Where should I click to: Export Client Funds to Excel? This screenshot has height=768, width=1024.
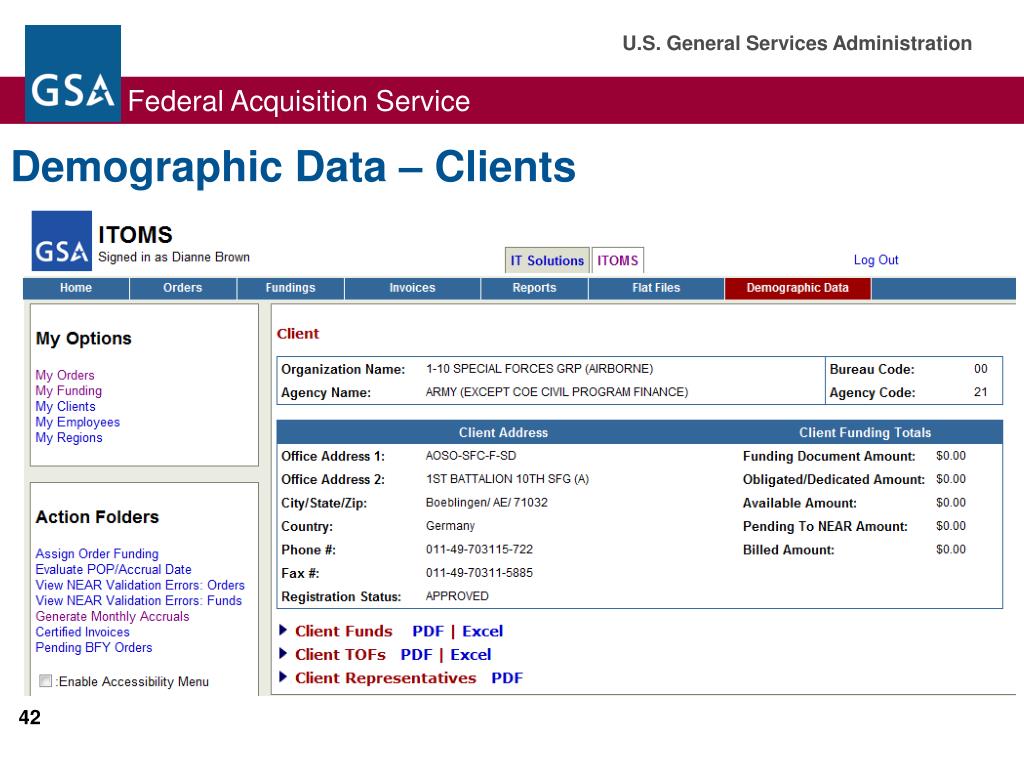[483, 631]
